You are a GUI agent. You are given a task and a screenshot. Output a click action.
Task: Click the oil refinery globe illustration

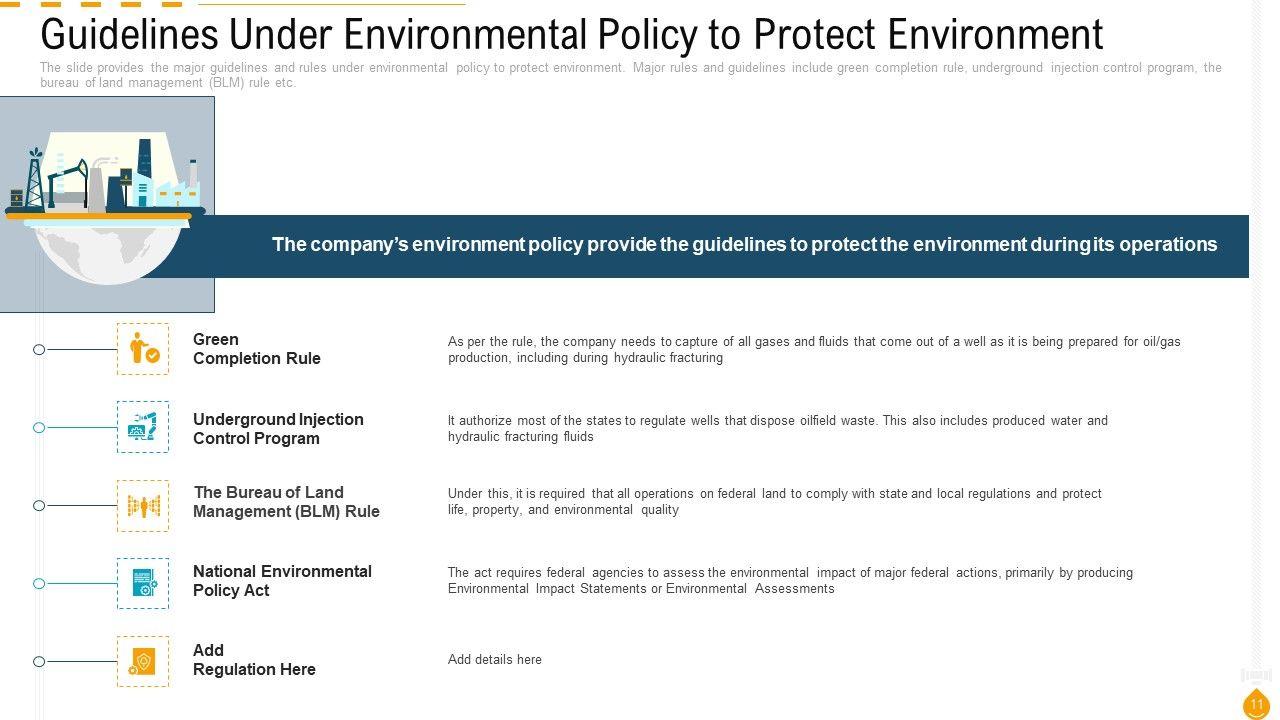107,204
